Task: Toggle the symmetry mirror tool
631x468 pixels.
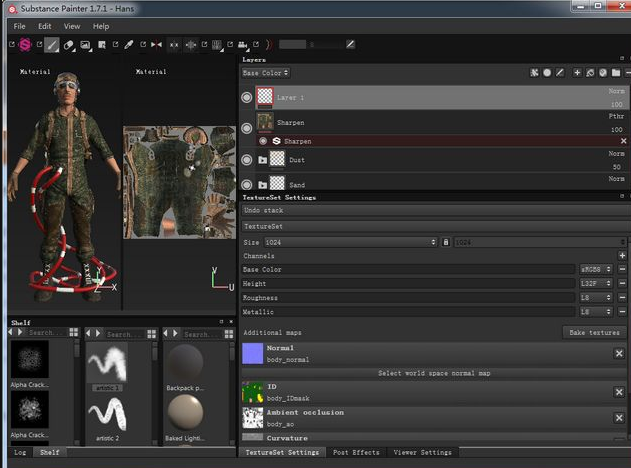Action: pos(156,45)
